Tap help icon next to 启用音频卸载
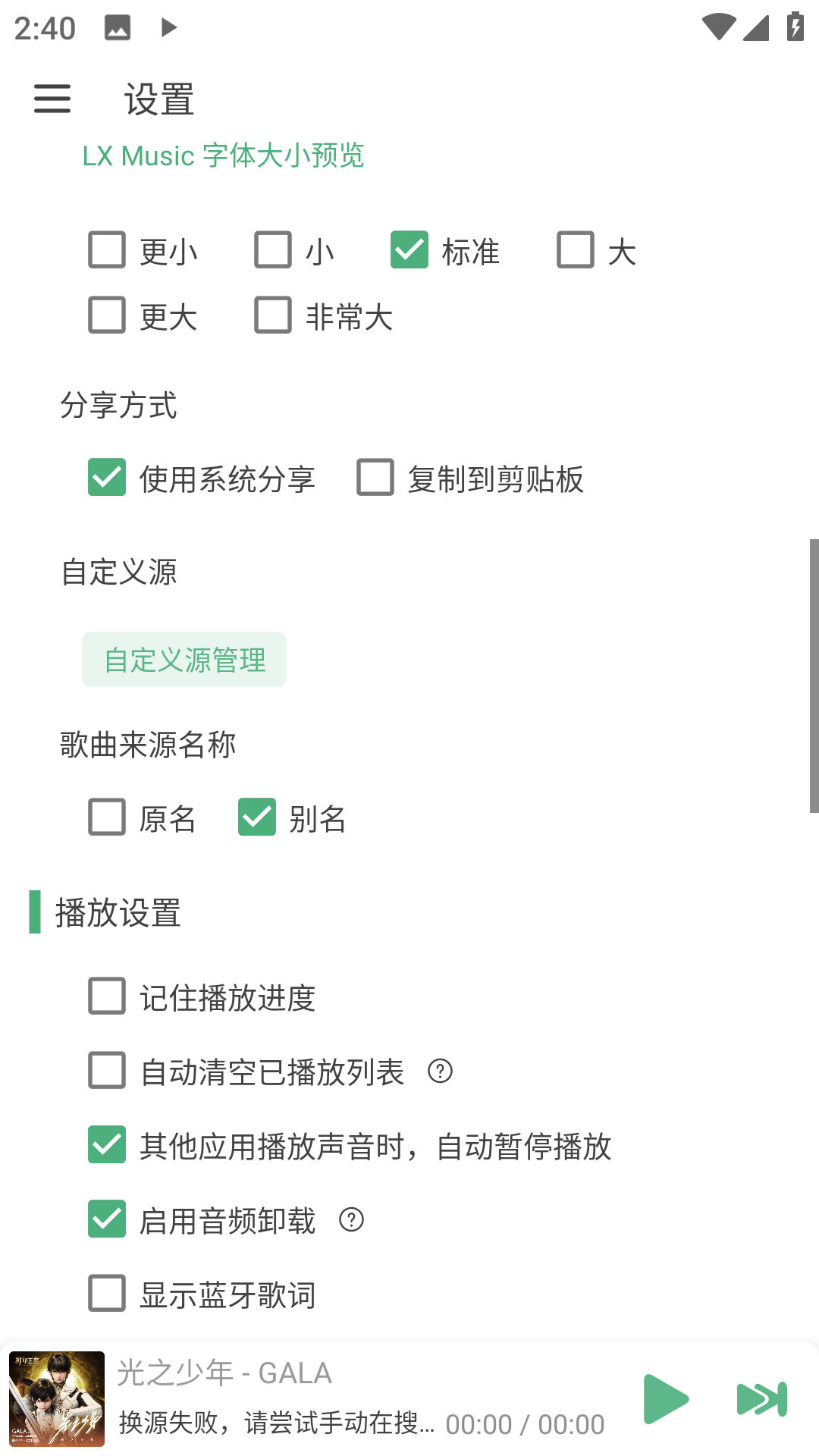819x1456 pixels. 351,1221
